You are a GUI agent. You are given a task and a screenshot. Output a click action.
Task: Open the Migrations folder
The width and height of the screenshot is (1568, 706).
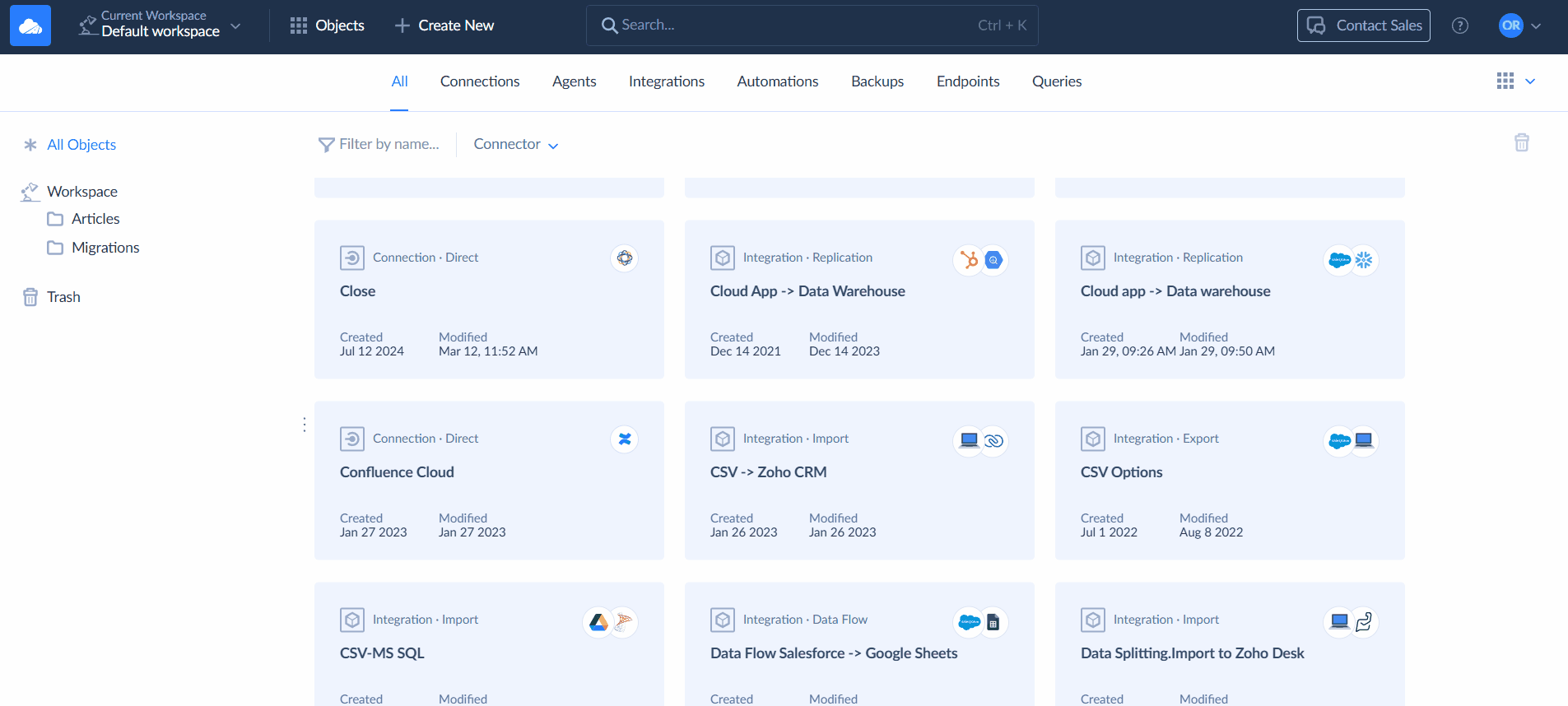point(105,248)
